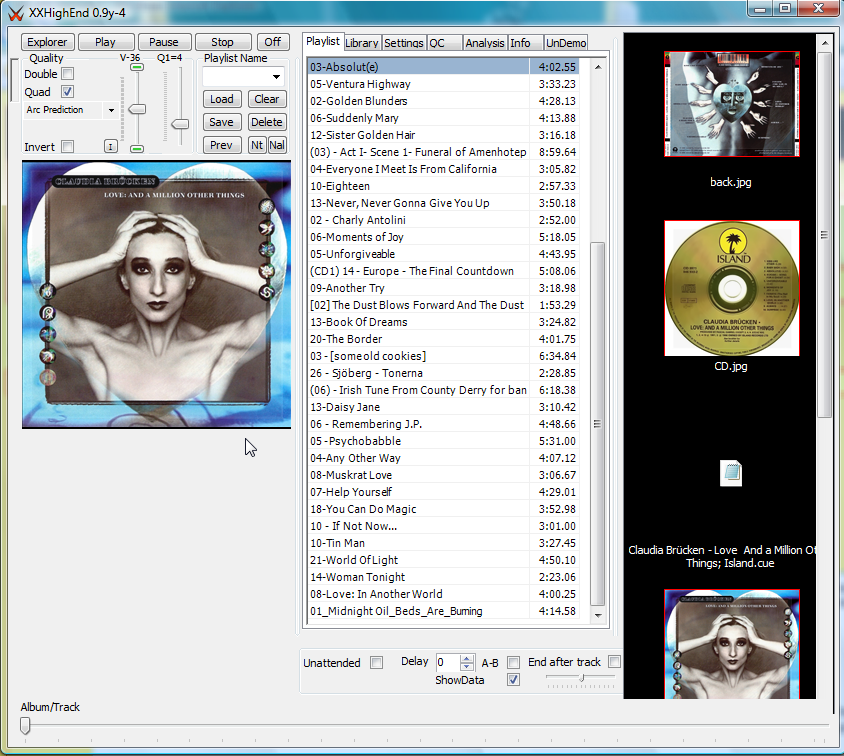Click the small I button beside Invert
This screenshot has height=756, width=844.
coord(110,146)
